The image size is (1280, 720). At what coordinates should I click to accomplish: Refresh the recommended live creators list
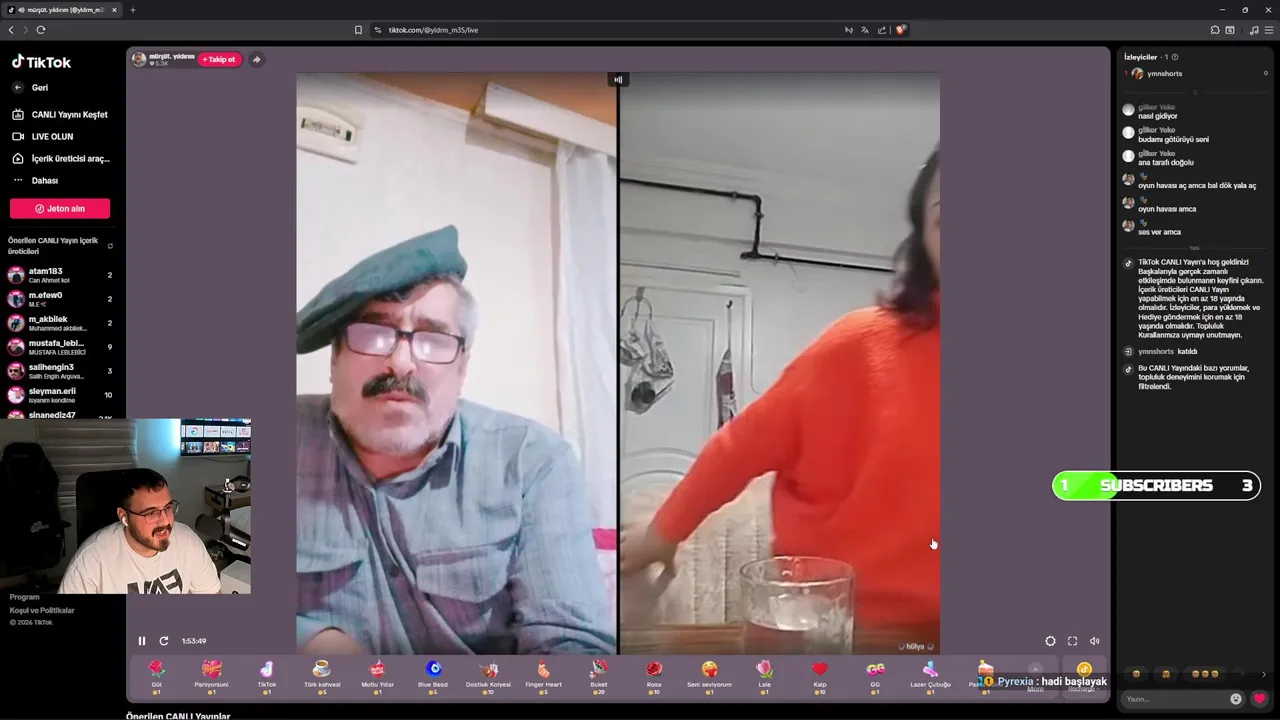point(110,245)
